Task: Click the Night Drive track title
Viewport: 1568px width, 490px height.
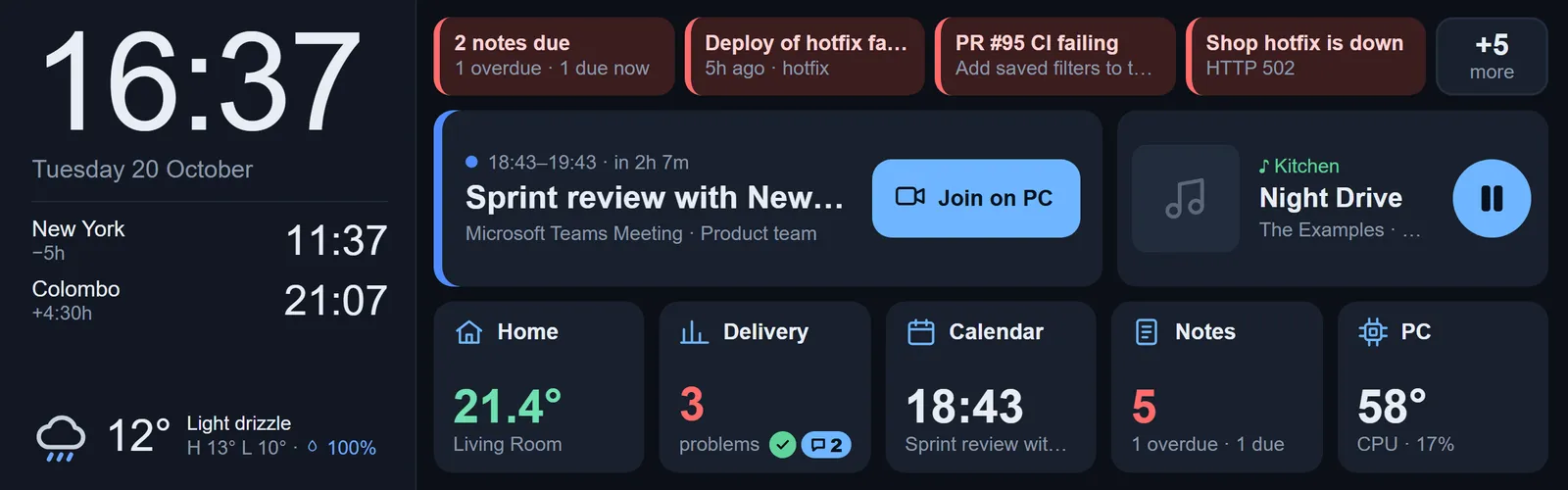Action: click(x=1331, y=198)
